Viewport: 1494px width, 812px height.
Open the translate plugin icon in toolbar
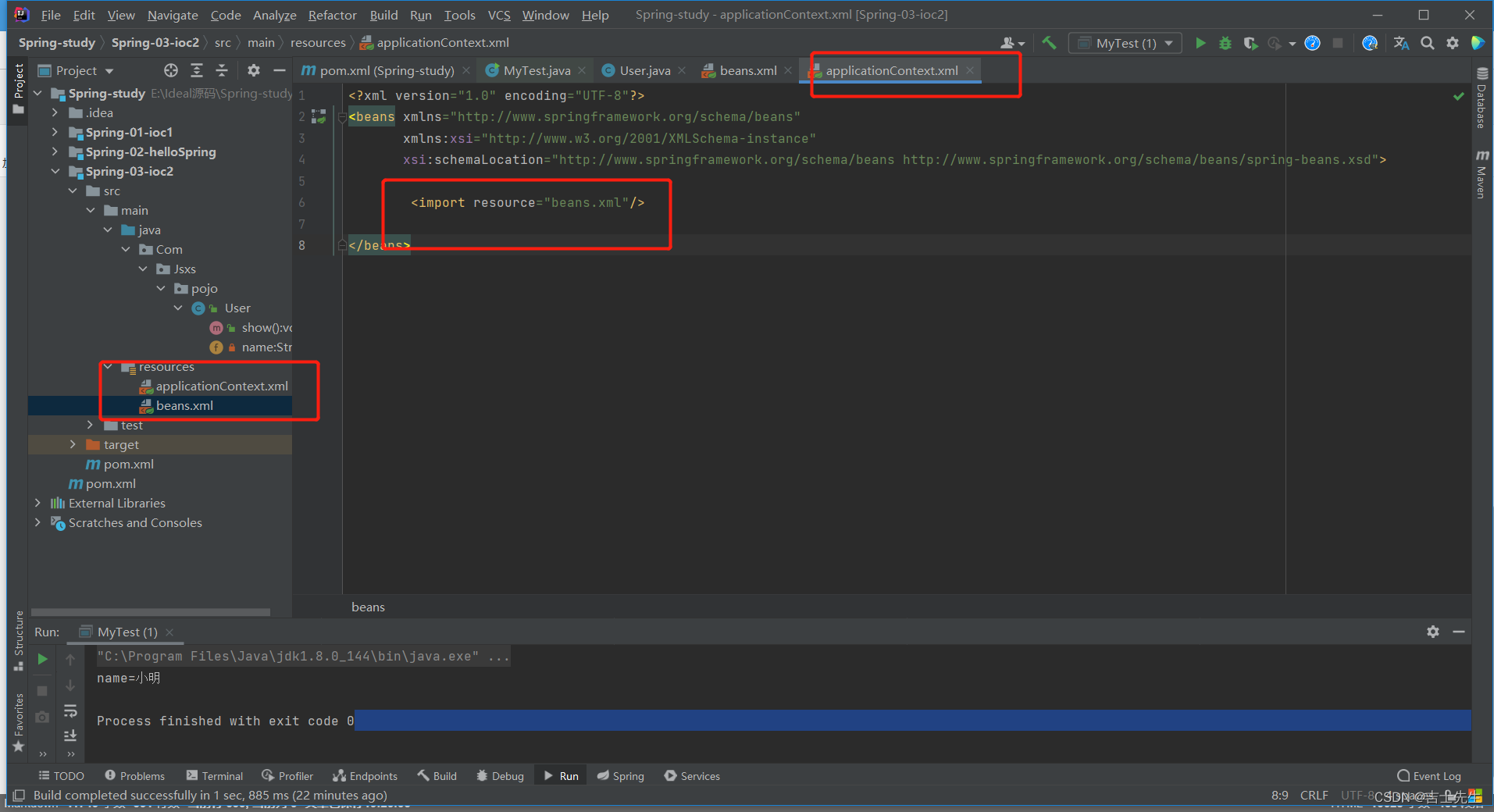(x=1402, y=43)
